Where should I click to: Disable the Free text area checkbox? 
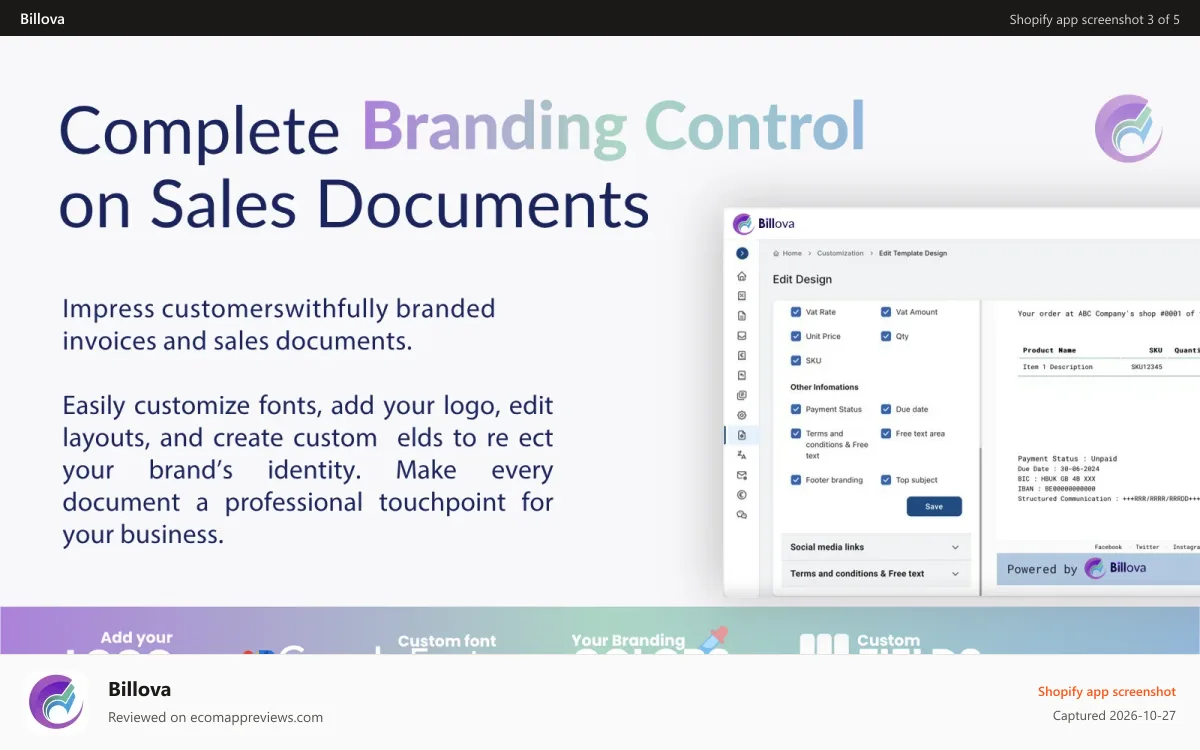(x=886, y=434)
